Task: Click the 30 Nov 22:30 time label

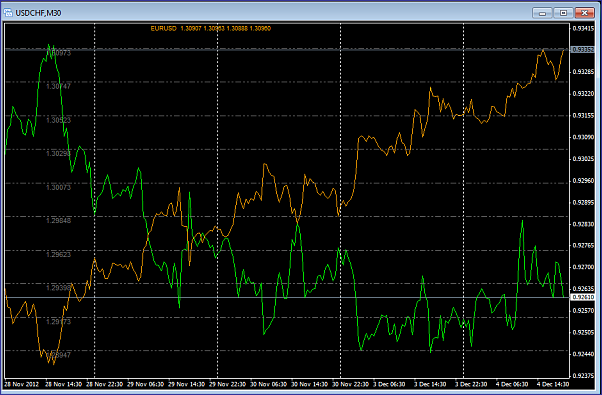Action: [351, 384]
